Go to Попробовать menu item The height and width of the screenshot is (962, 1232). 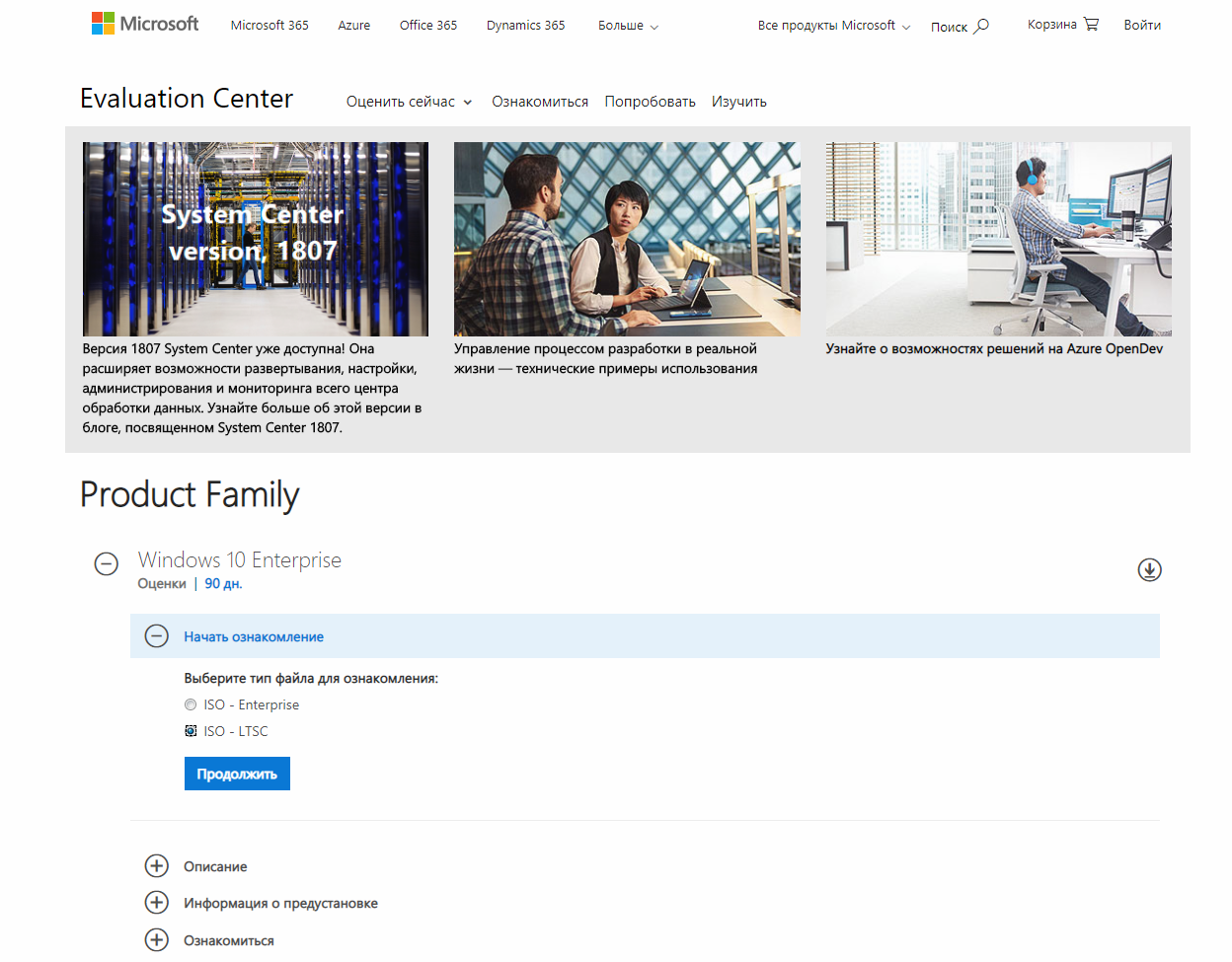[650, 102]
